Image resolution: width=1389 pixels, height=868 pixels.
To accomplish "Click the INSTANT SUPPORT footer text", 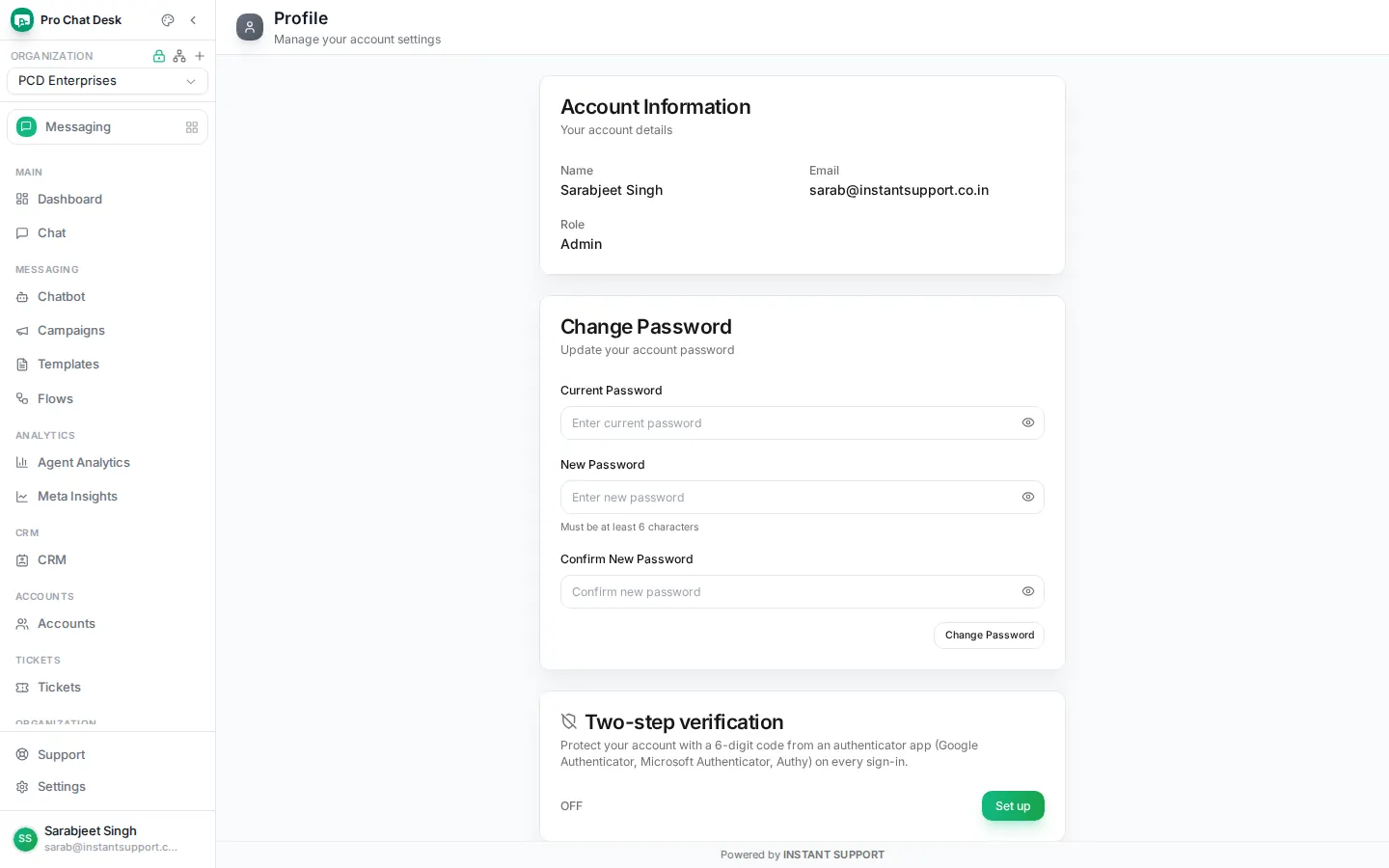I will [833, 855].
